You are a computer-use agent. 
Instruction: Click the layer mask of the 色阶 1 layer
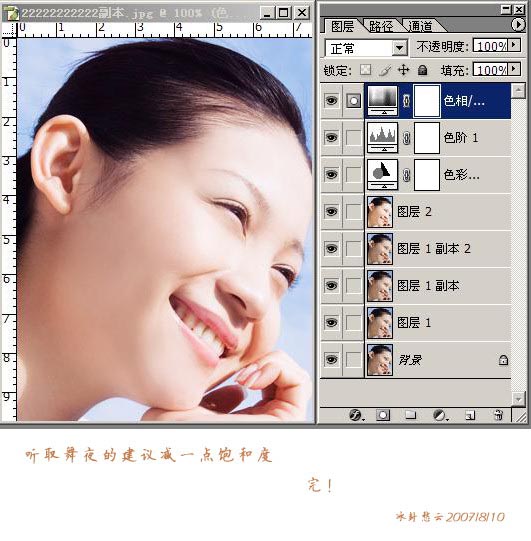427,138
